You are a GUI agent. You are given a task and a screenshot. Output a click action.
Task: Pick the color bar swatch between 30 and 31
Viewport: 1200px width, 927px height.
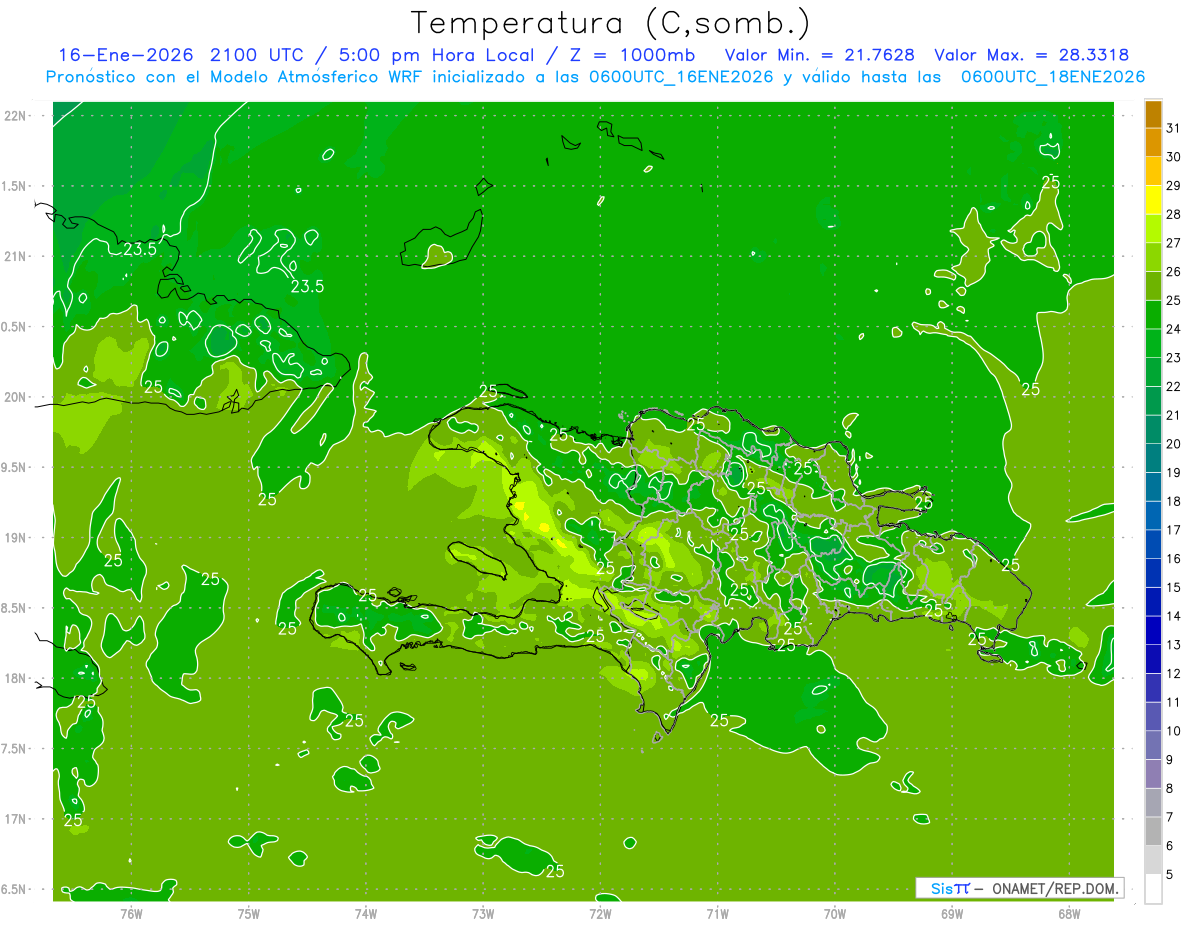pos(1153,143)
